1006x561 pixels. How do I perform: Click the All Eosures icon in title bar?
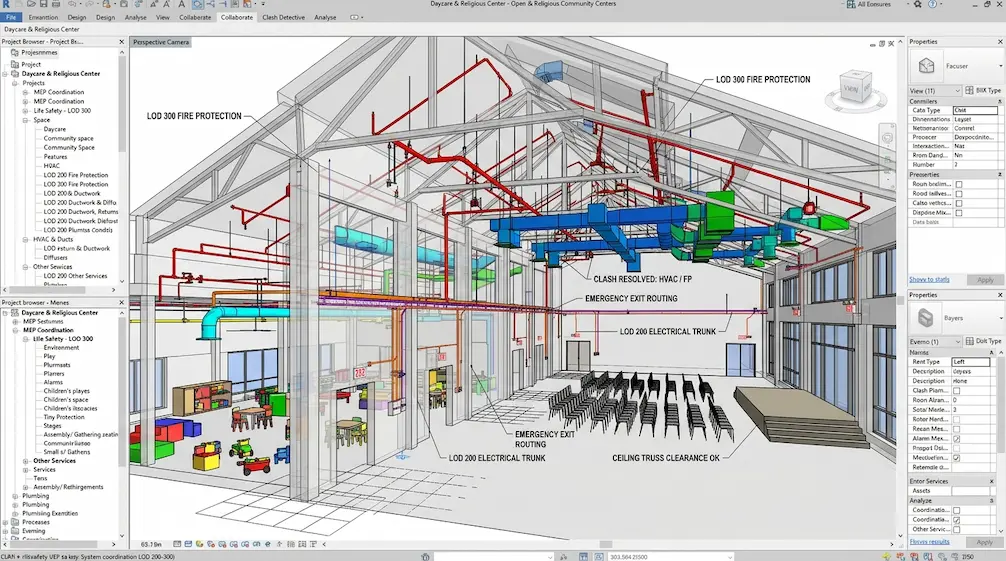click(x=851, y=4)
